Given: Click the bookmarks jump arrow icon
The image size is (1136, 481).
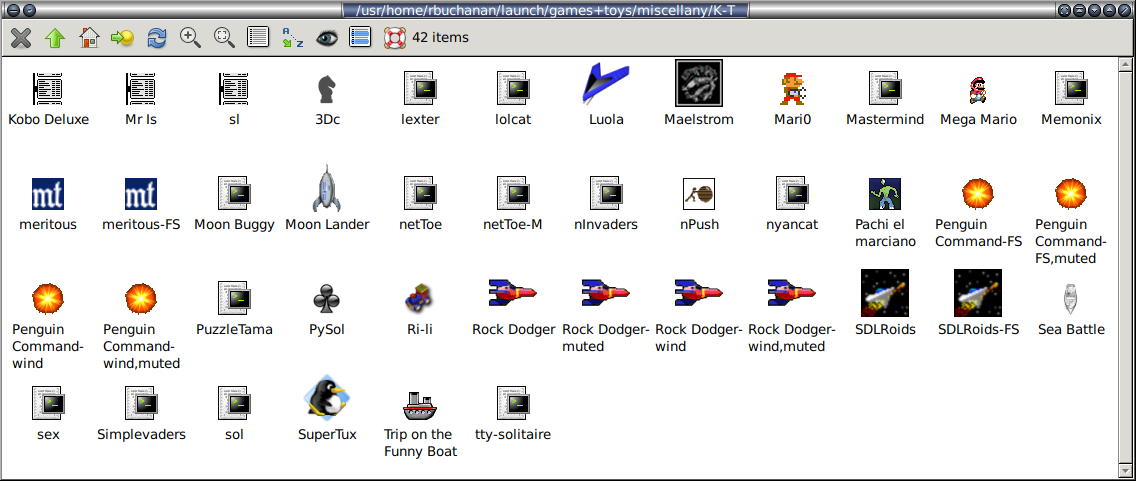Looking at the screenshot, I should pos(122,37).
